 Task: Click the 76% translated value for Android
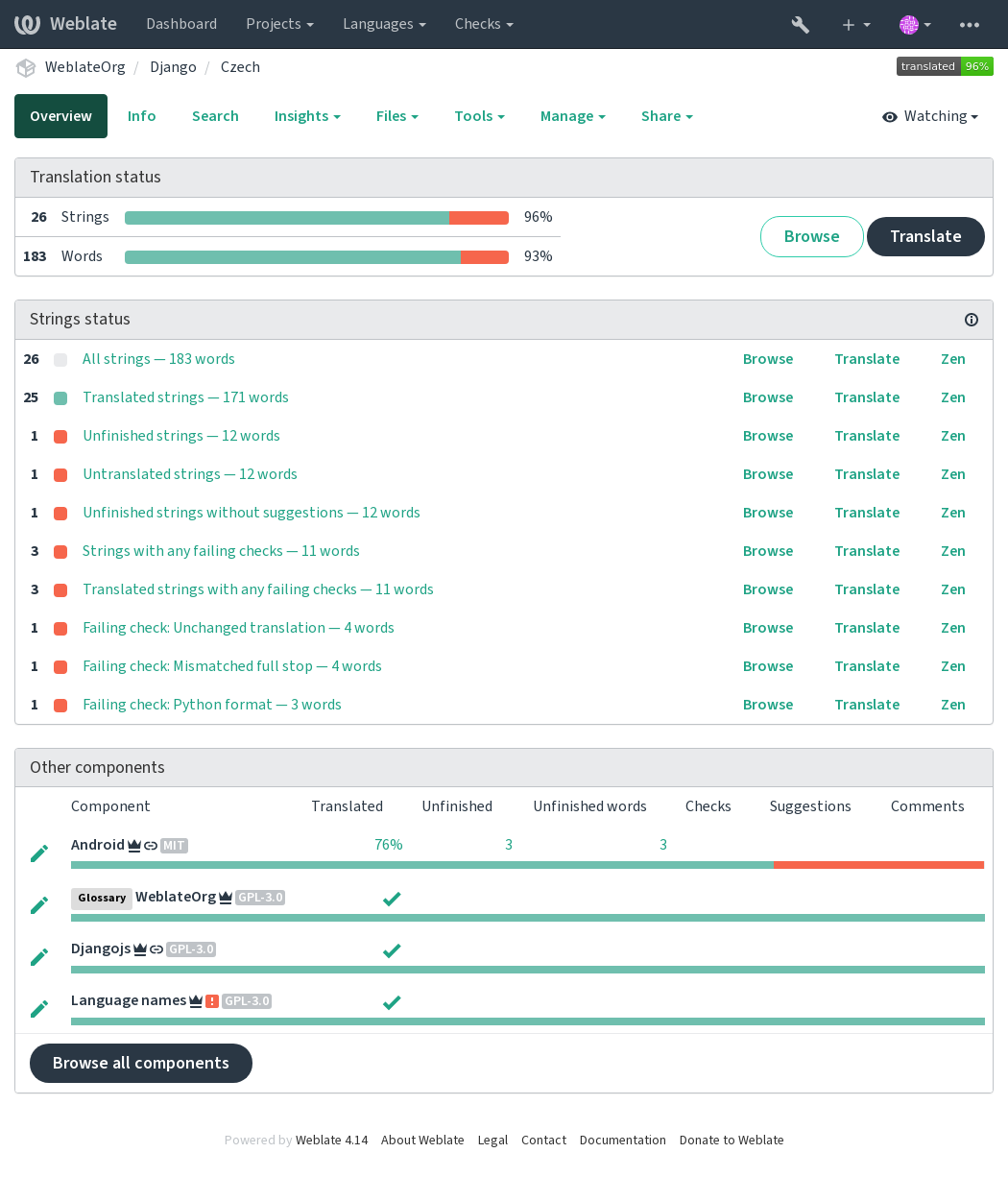tap(388, 845)
